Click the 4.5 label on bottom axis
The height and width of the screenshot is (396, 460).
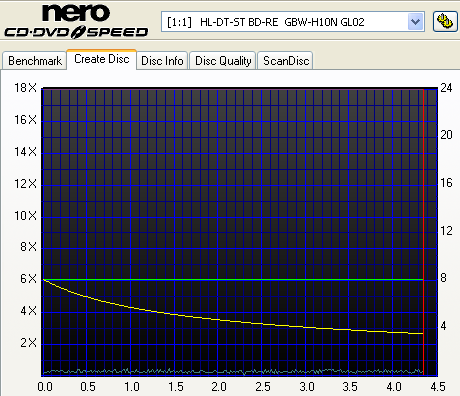point(438,387)
